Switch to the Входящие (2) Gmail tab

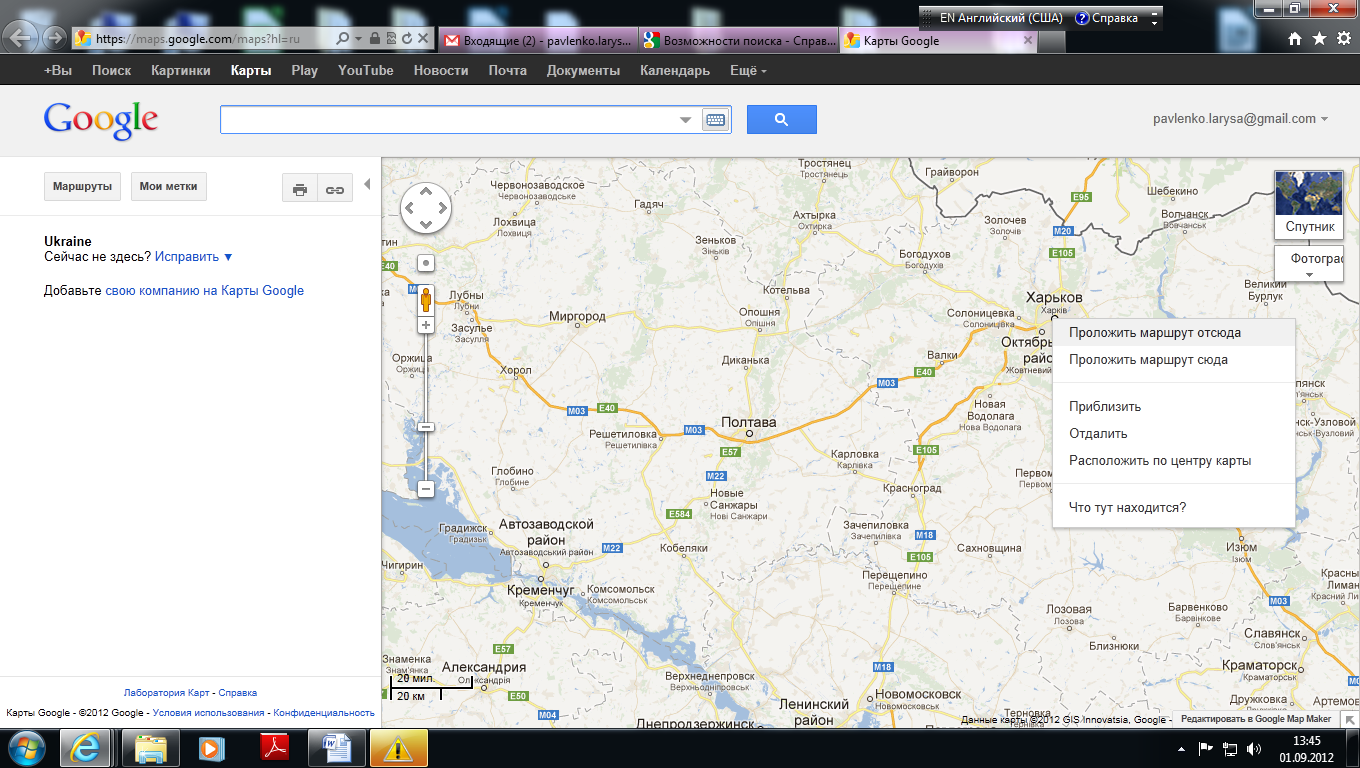click(x=537, y=41)
